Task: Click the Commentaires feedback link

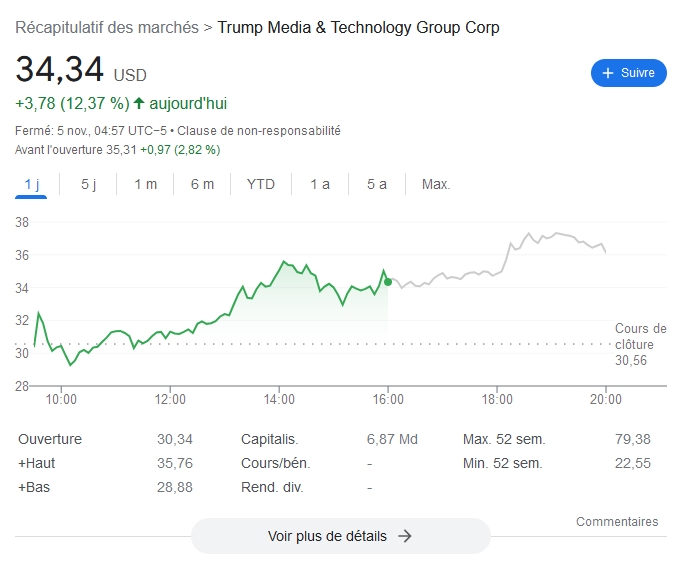Action: 617,521
